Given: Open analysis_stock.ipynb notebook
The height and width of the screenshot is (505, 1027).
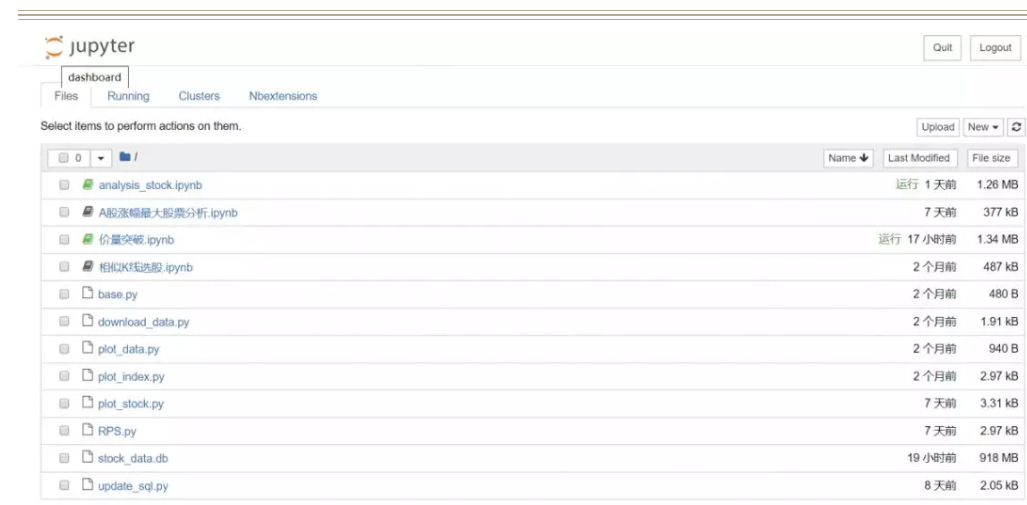Looking at the screenshot, I should 150,185.
